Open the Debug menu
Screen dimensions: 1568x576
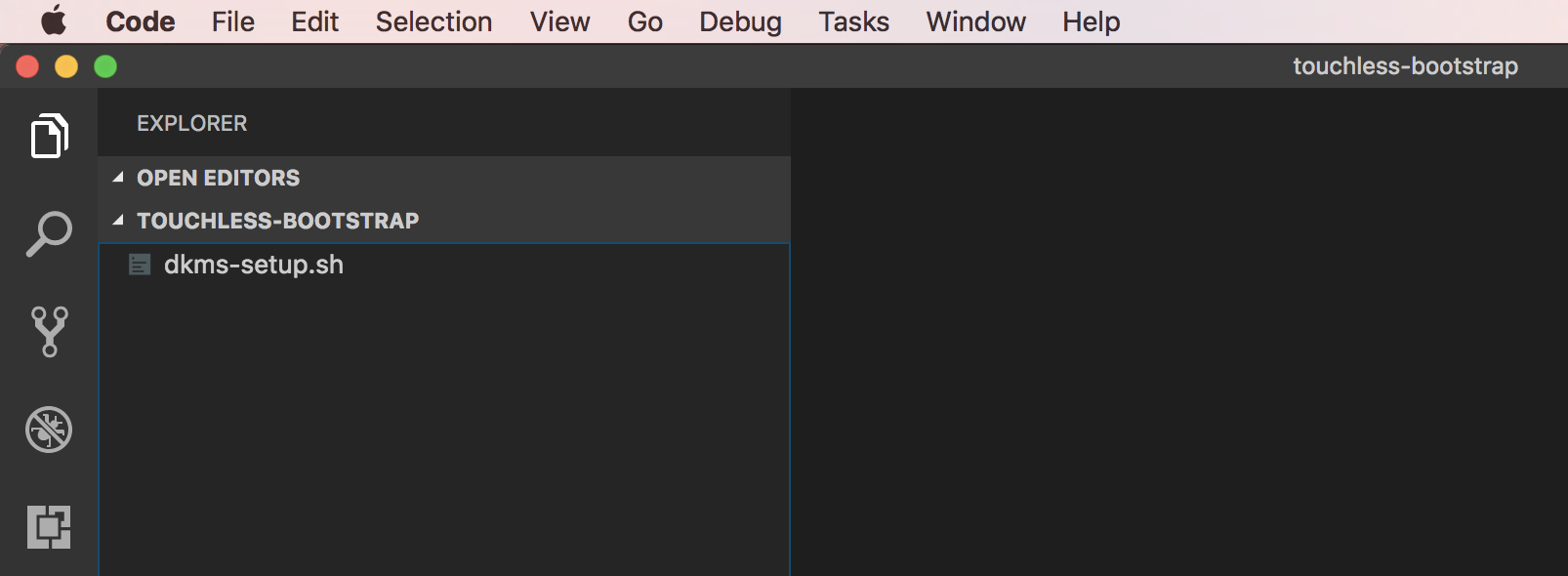point(740,21)
